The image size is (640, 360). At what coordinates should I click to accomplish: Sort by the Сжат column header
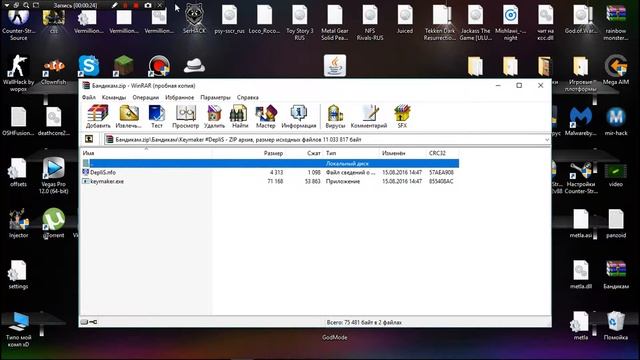(x=304, y=153)
